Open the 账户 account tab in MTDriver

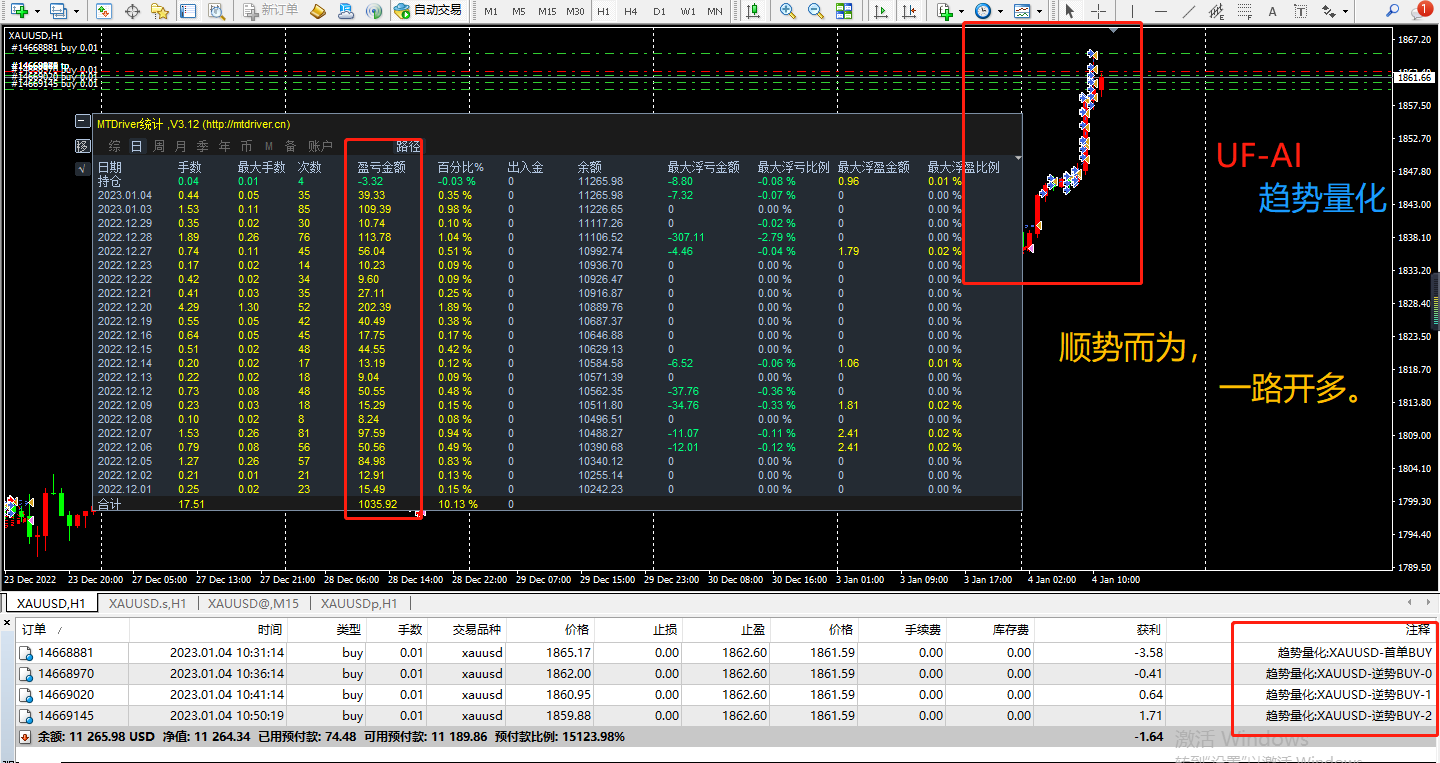tap(320, 146)
